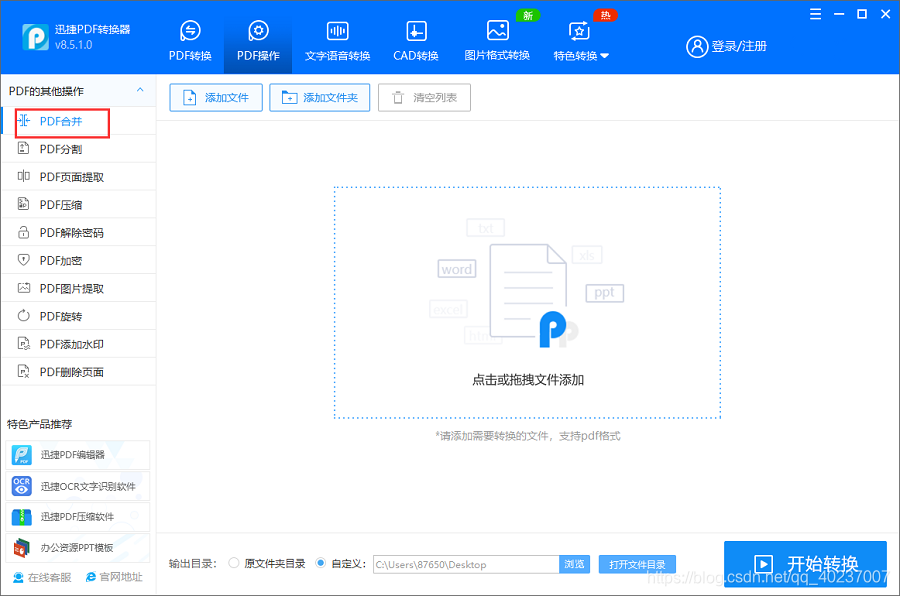The height and width of the screenshot is (596, 900).
Task: Open the PDF转换 tab
Action: [x=190, y=41]
